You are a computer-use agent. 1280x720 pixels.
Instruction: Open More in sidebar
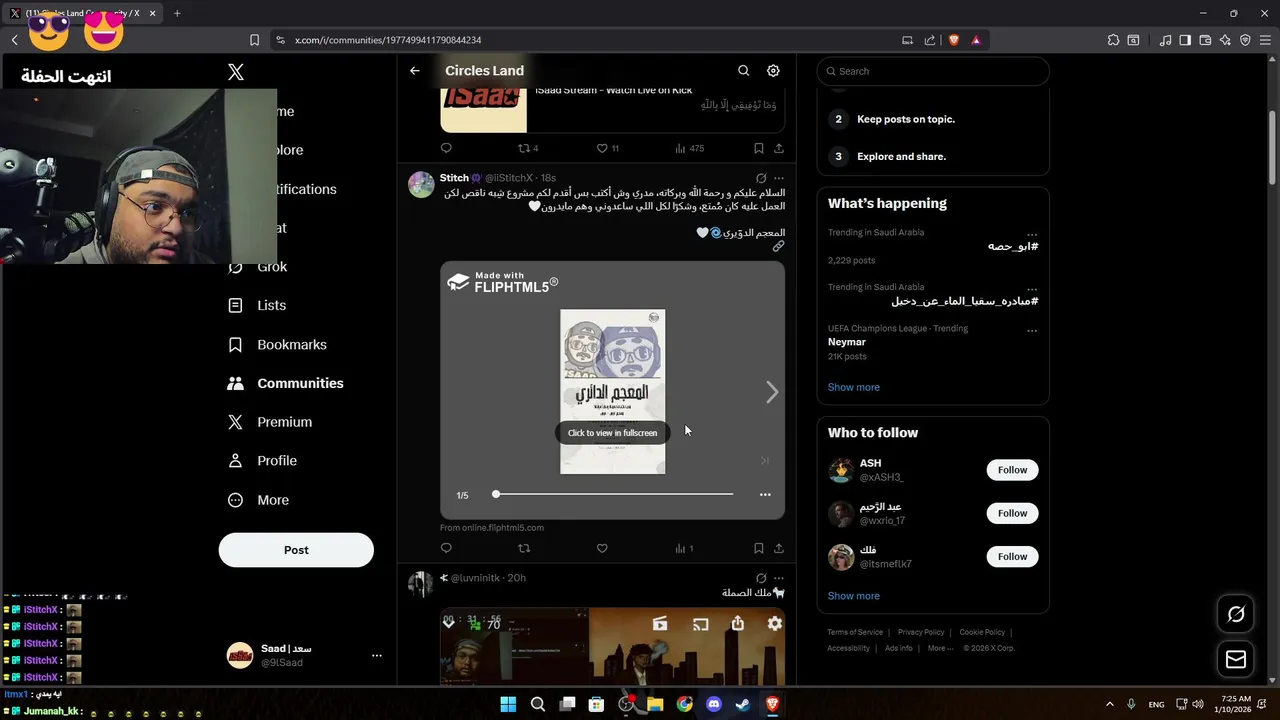pyautogui.click(x=258, y=500)
